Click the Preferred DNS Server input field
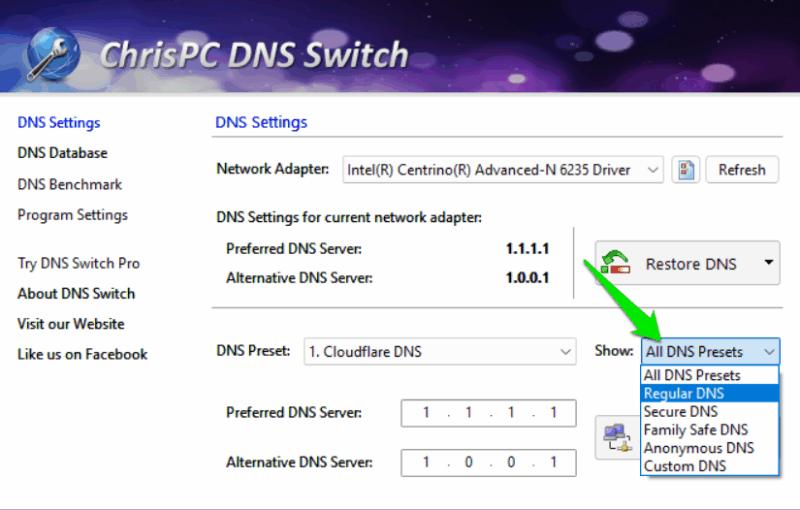Screen dimensions: 800x510 click(489, 413)
